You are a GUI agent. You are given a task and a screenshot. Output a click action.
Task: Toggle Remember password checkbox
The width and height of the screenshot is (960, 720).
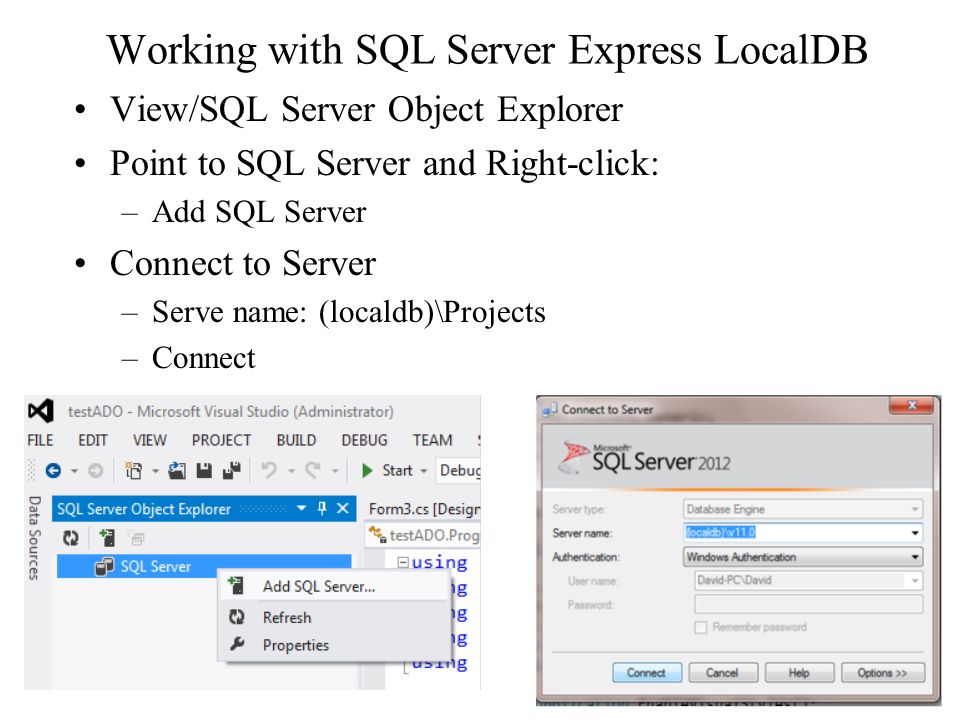pos(701,627)
